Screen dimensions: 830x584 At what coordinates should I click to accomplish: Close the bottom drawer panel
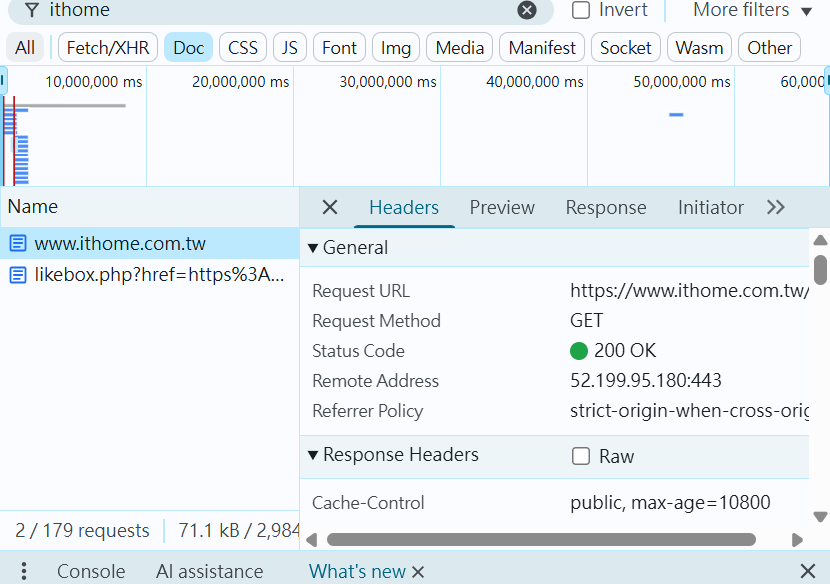[808, 571]
